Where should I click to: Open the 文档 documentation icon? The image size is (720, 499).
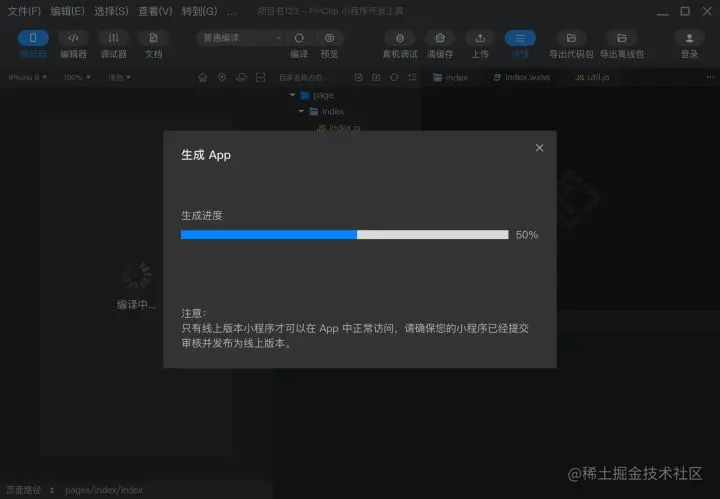(x=153, y=38)
